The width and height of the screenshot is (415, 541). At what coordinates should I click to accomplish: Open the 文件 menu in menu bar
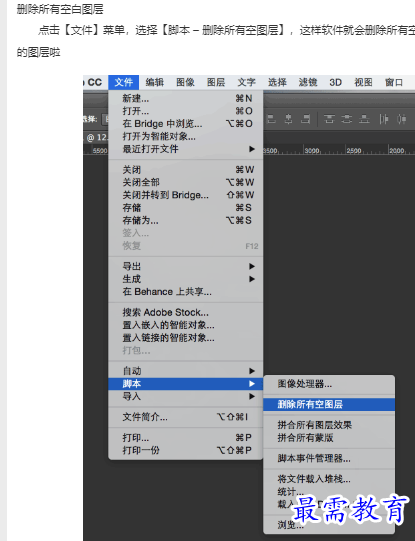pyautogui.click(x=123, y=82)
